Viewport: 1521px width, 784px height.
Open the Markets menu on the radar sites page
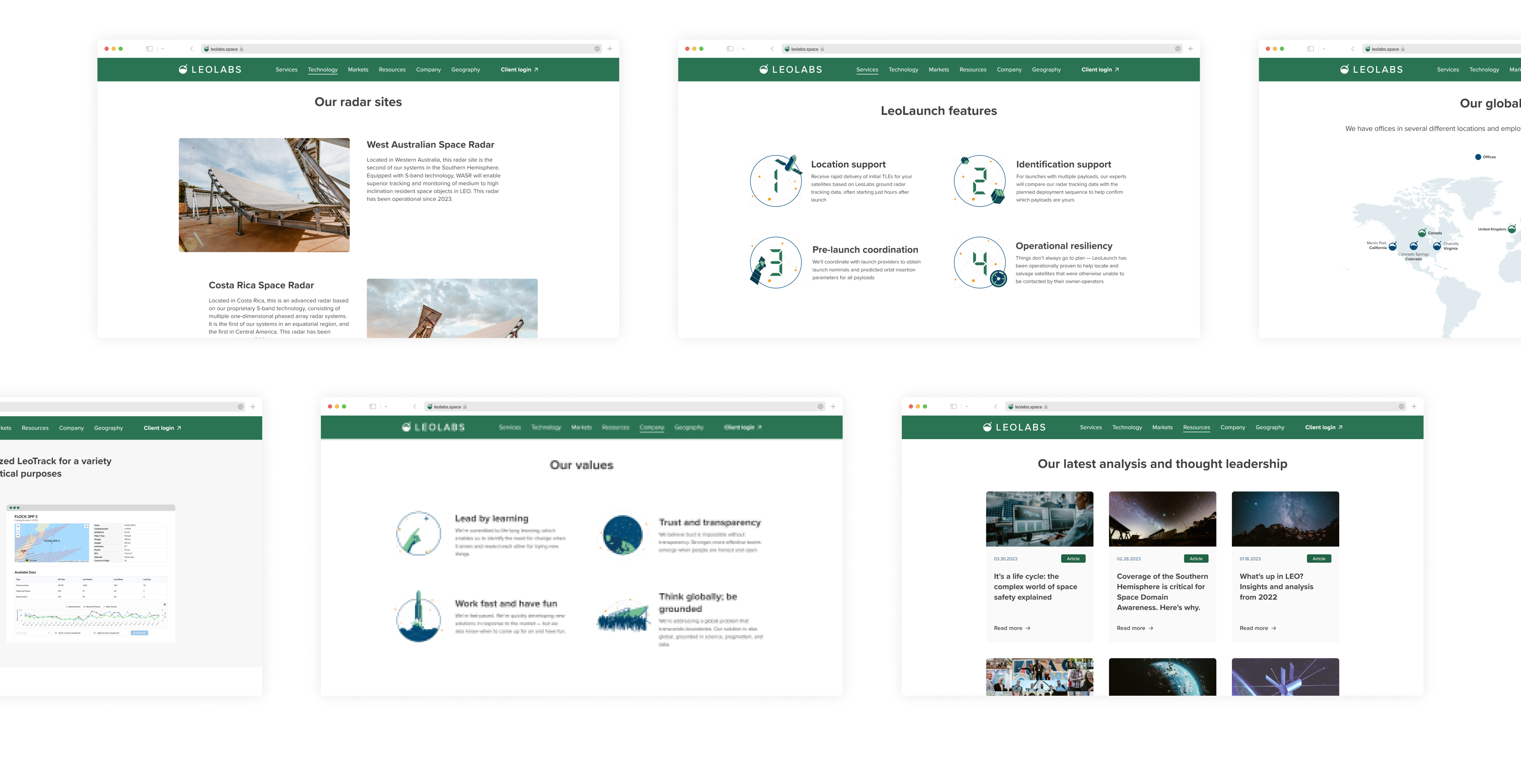358,70
